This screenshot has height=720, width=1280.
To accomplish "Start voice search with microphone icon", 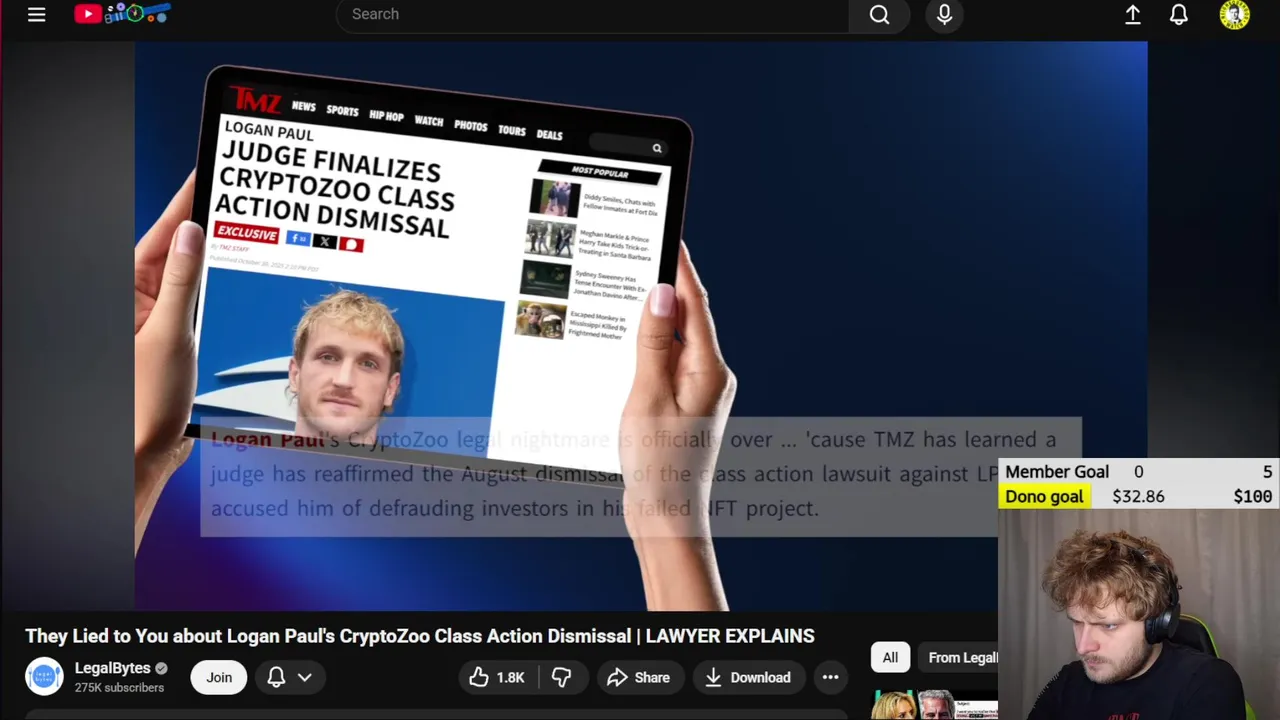I will 944,14.
